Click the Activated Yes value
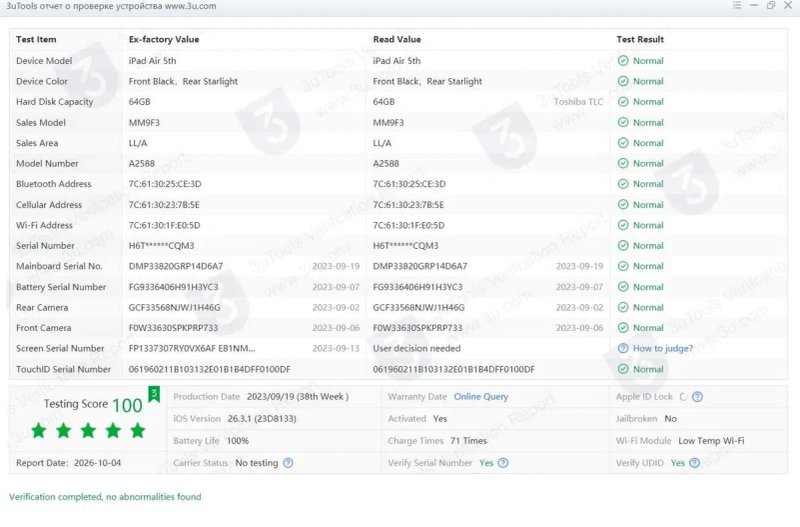This screenshot has width=800, height=527. [x=440, y=418]
